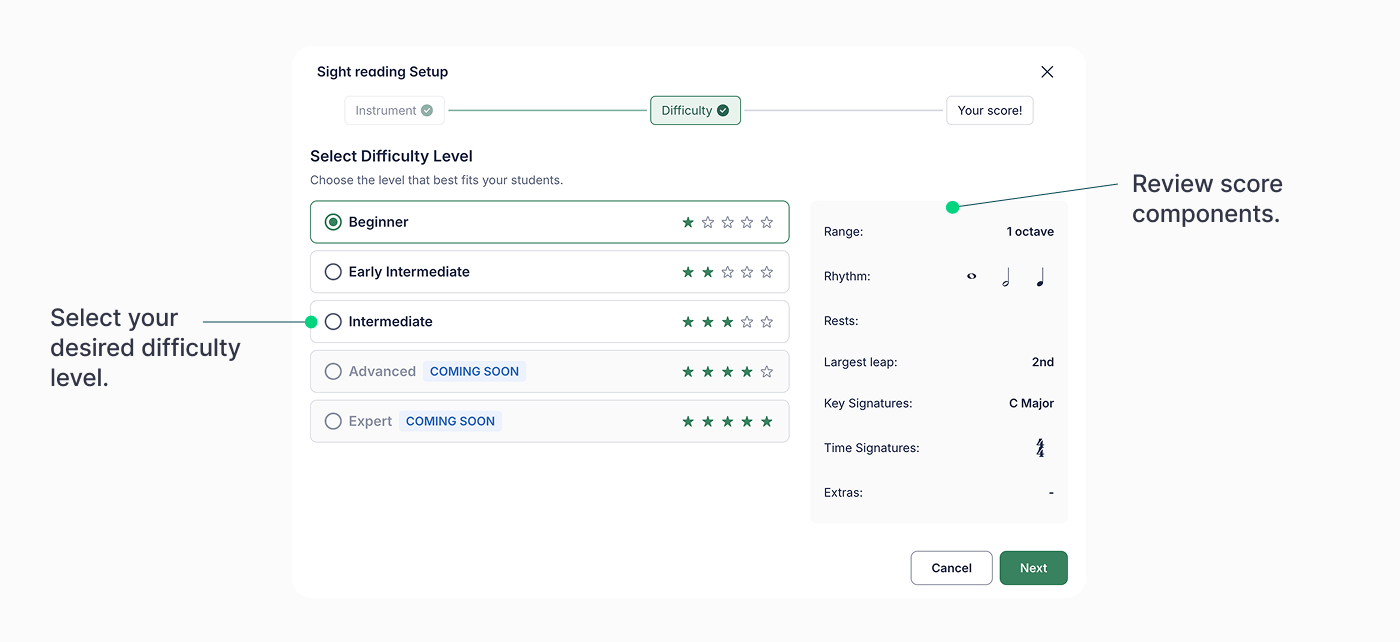
Task: Click the checkmark icon on Difficulty step
Action: pyautogui.click(x=723, y=111)
